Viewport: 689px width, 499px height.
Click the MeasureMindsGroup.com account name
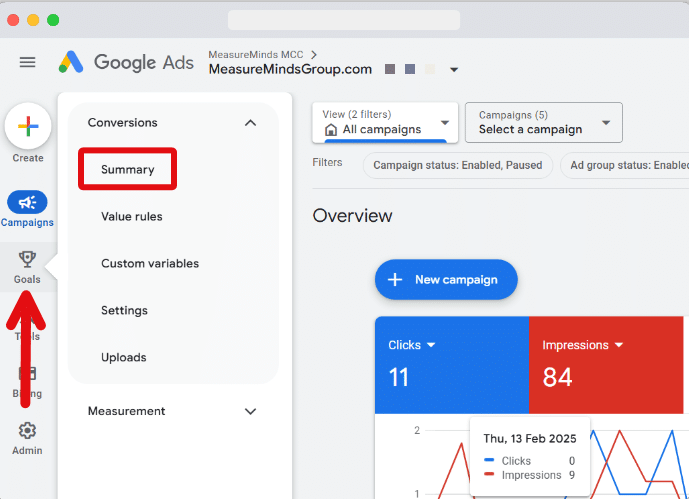[x=290, y=69]
